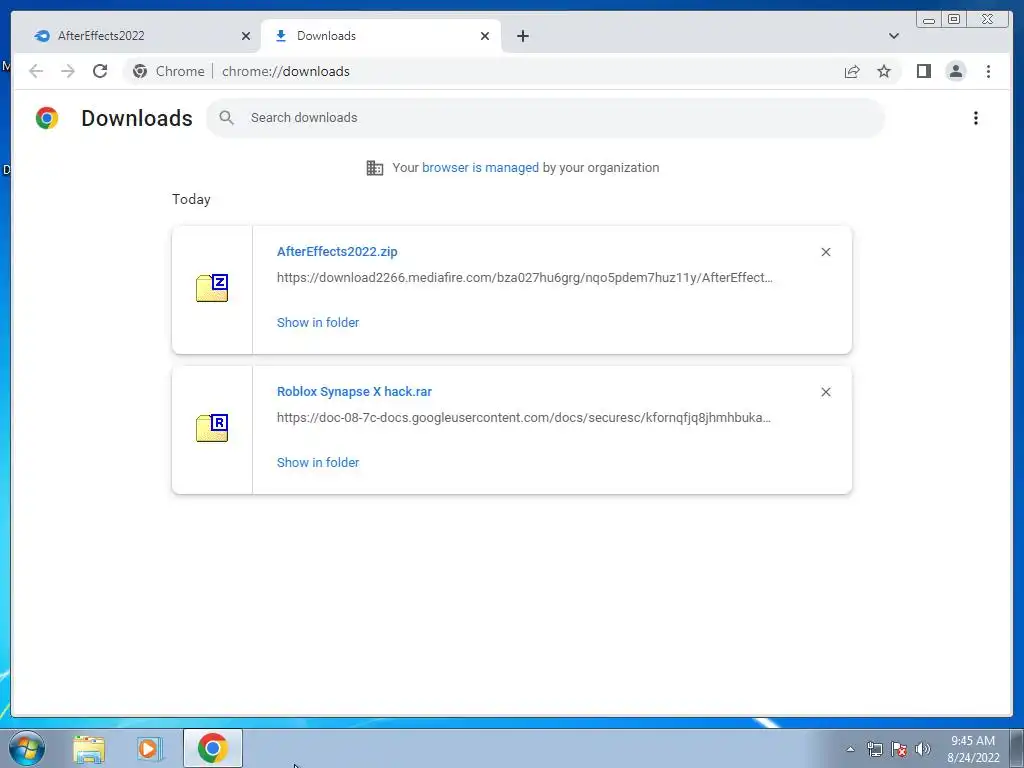Open a new tab with plus button

[522, 36]
